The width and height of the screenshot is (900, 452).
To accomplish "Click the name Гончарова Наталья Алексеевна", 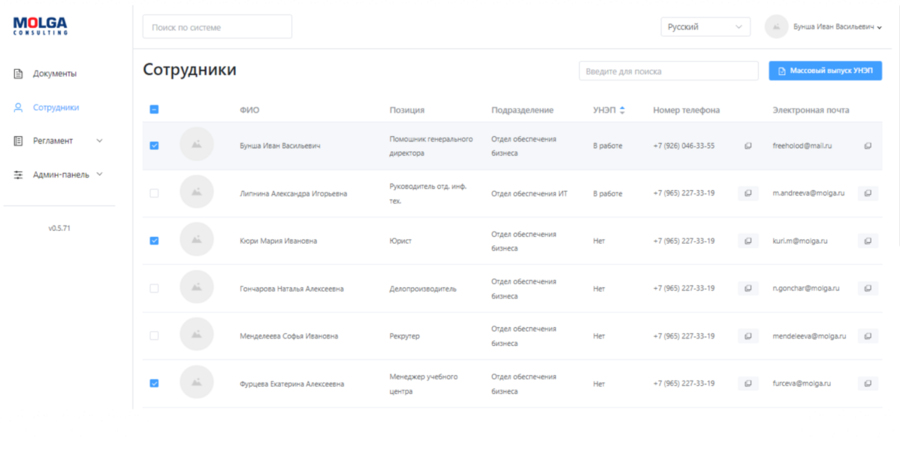I will (x=292, y=288).
